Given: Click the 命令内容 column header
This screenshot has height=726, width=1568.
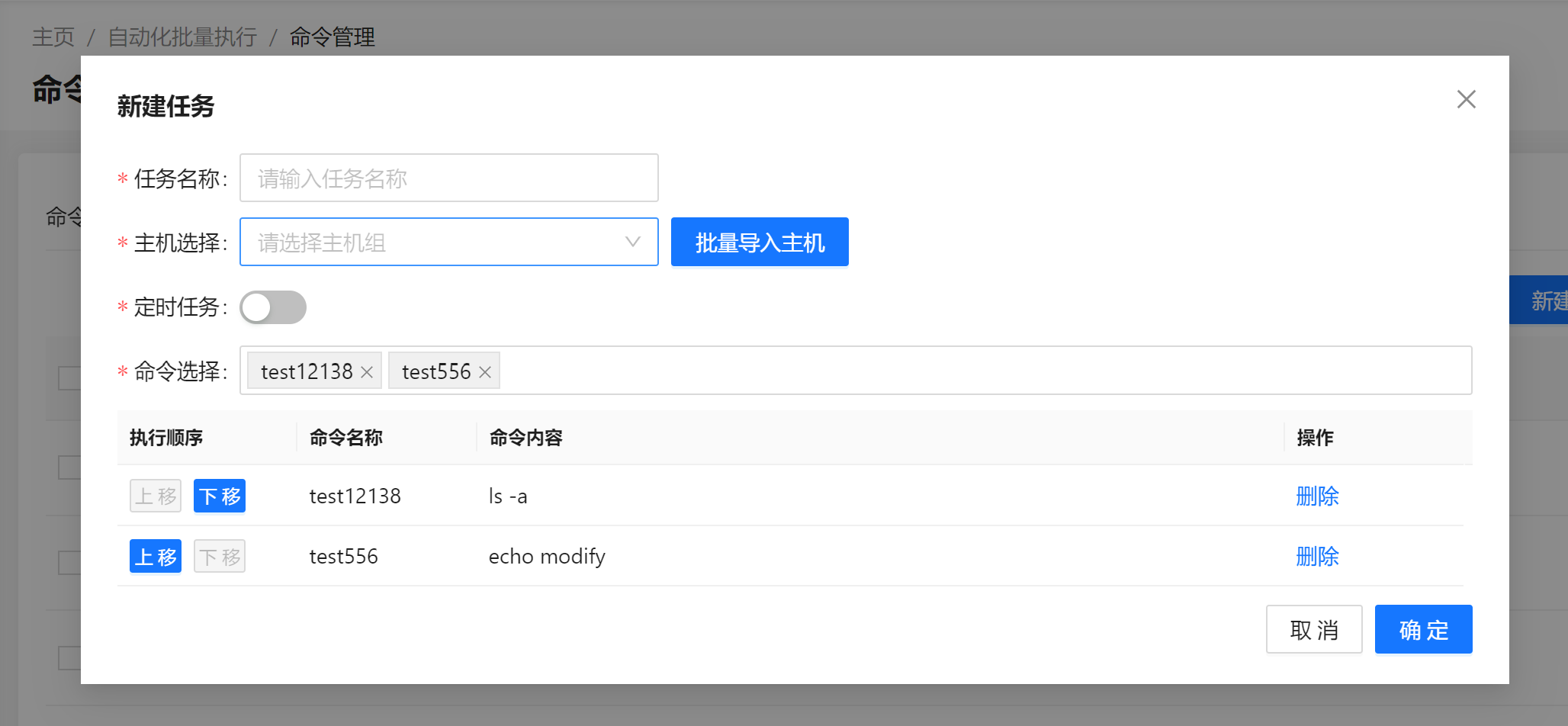Looking at the screenshot, I should pyautogui.click(x=526, y=438).
